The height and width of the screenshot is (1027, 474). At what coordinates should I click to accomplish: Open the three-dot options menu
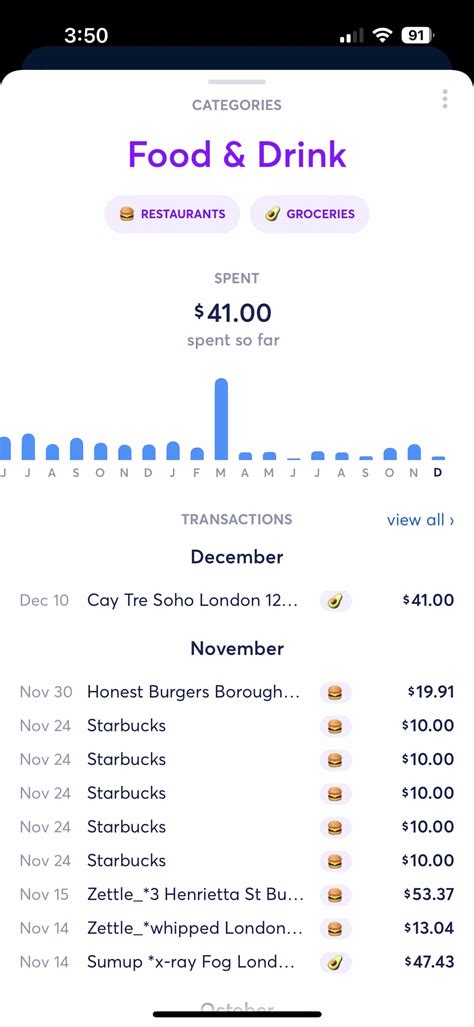445,99
